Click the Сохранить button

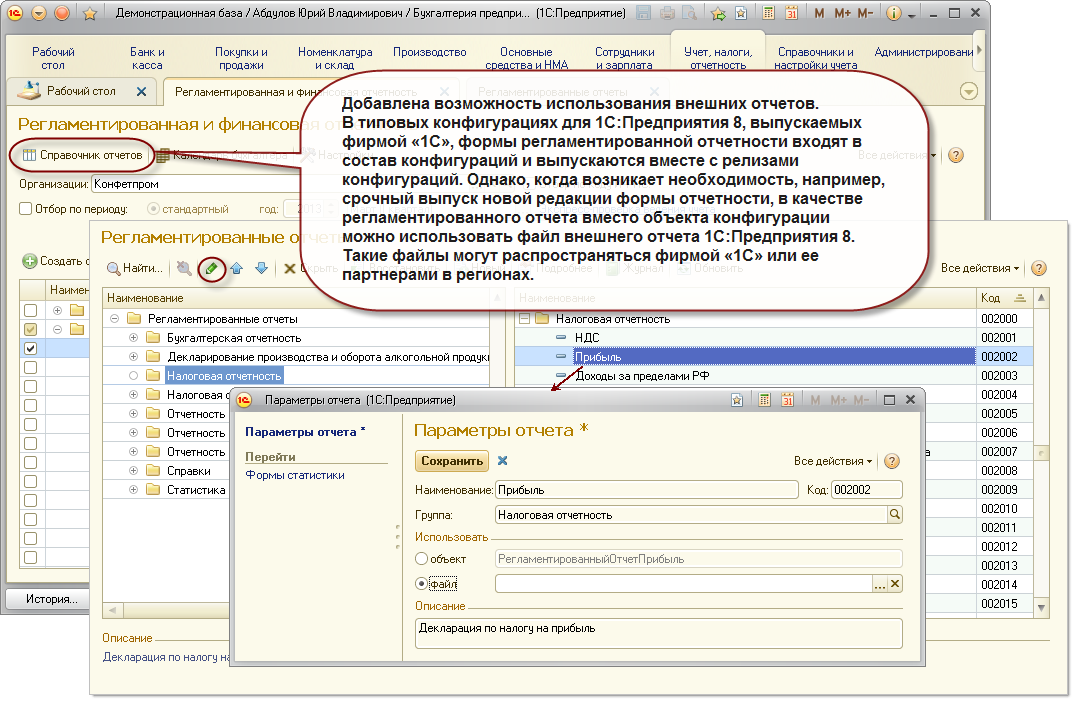[x=452, y=461]
